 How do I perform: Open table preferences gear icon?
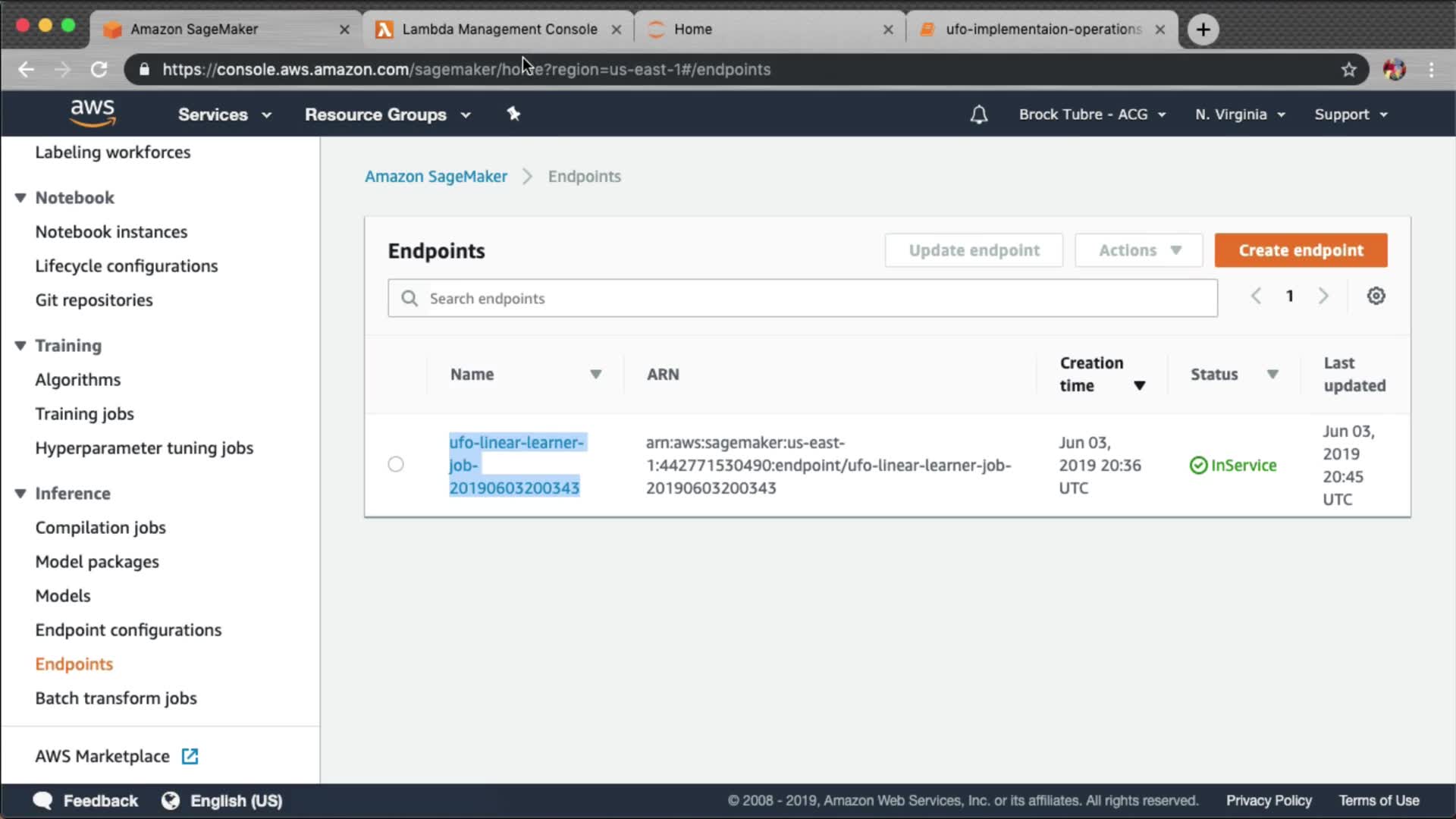1376,296
